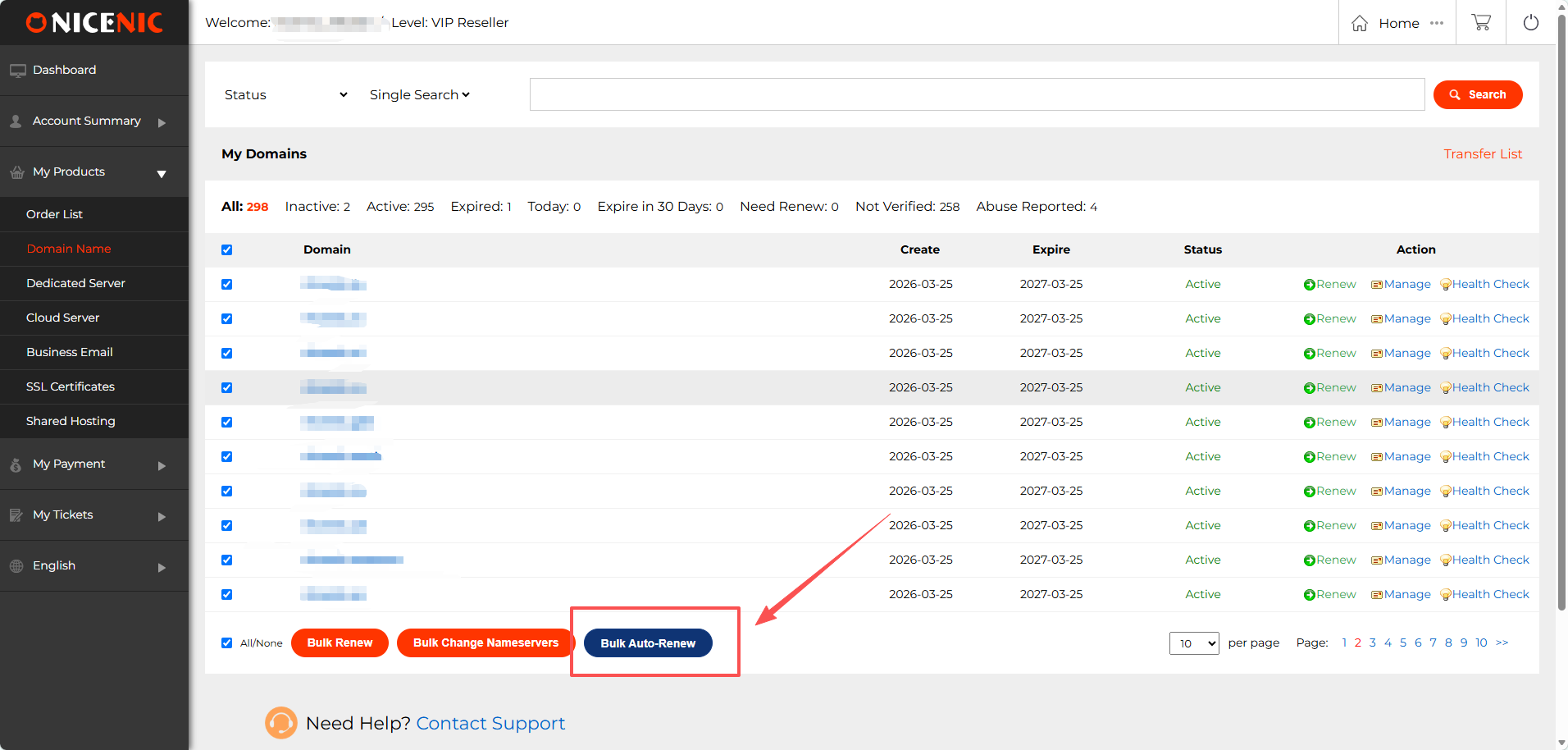Go to page 3 in pagination
Screen dimensions: 1568x750
point(1373,643)
